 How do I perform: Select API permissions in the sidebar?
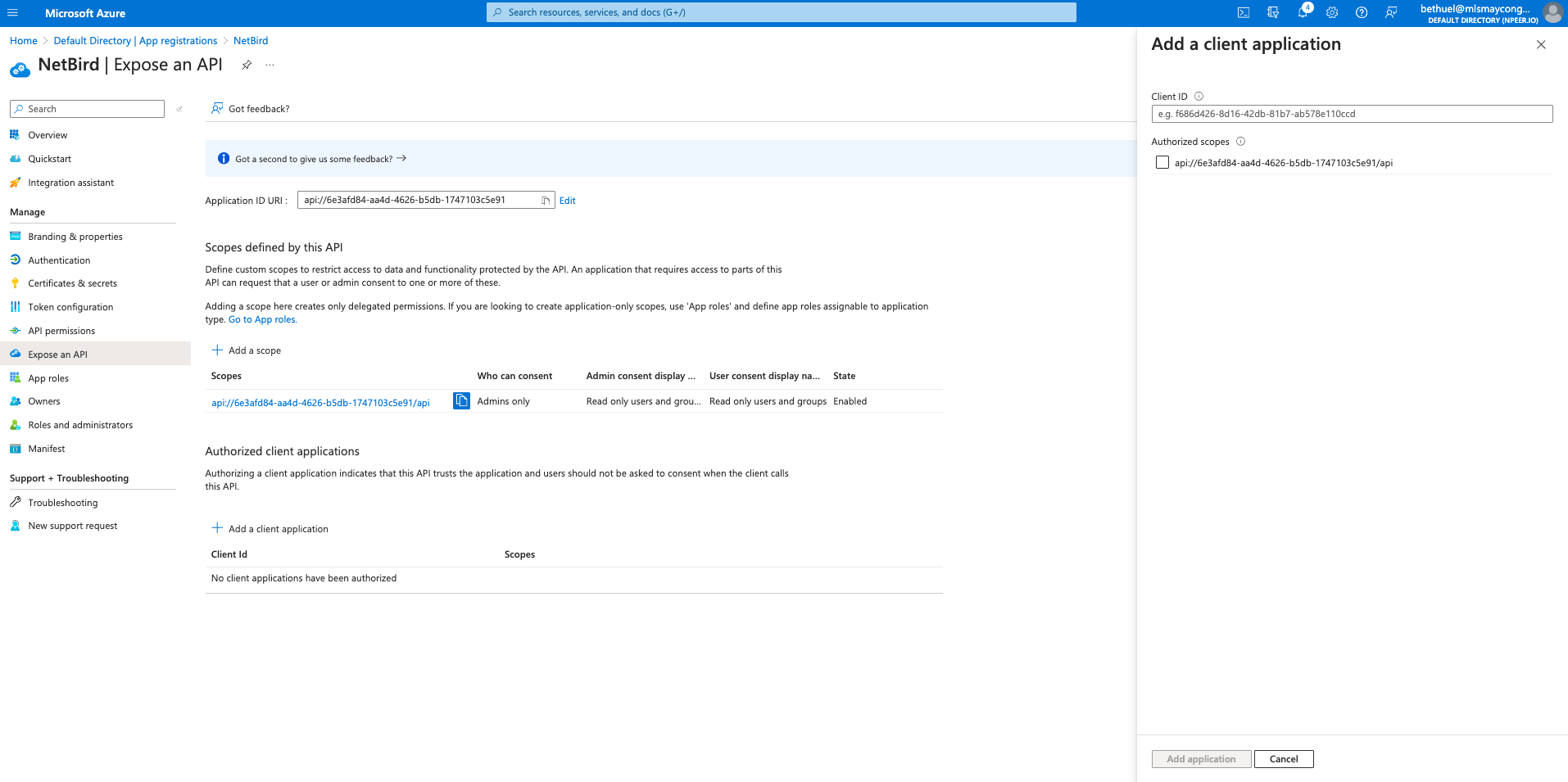pos(61,330)
